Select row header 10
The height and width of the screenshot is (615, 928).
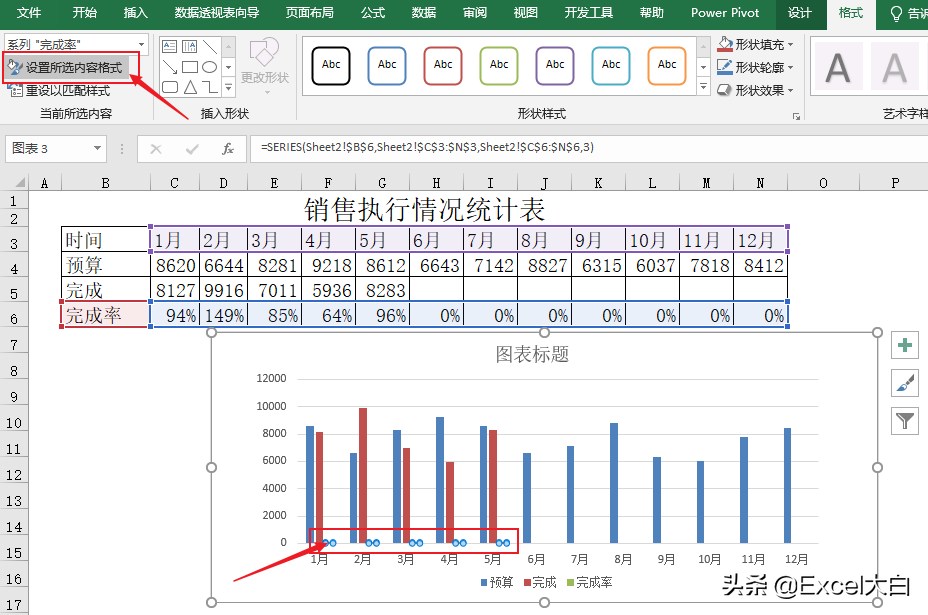point(14,423)
